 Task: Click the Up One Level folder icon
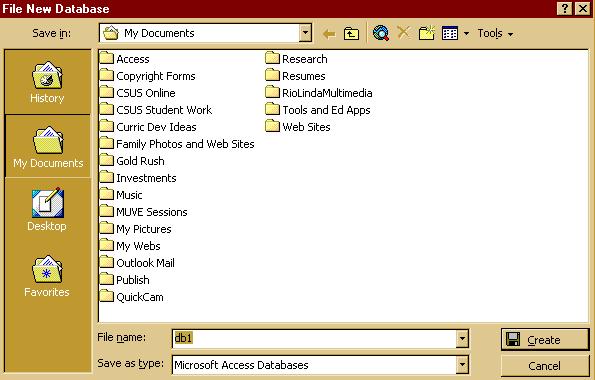click(351, 34)
